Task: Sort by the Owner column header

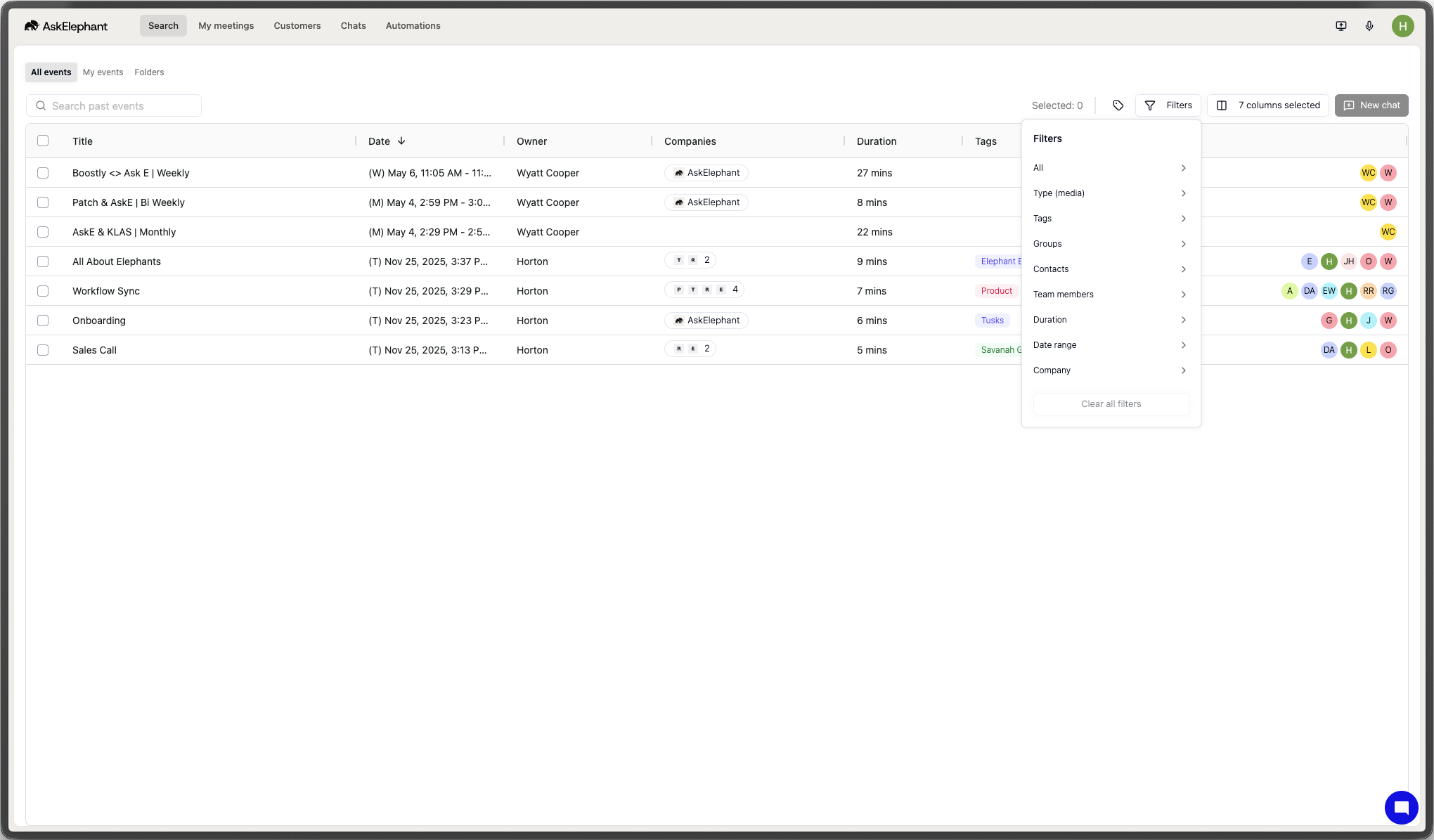Action: point(531,141)
